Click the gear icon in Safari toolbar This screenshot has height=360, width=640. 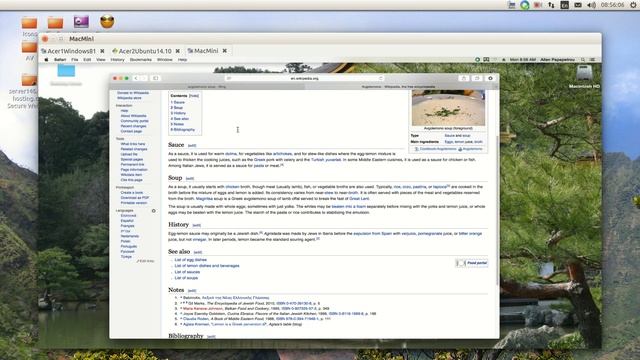coord(490,78)
